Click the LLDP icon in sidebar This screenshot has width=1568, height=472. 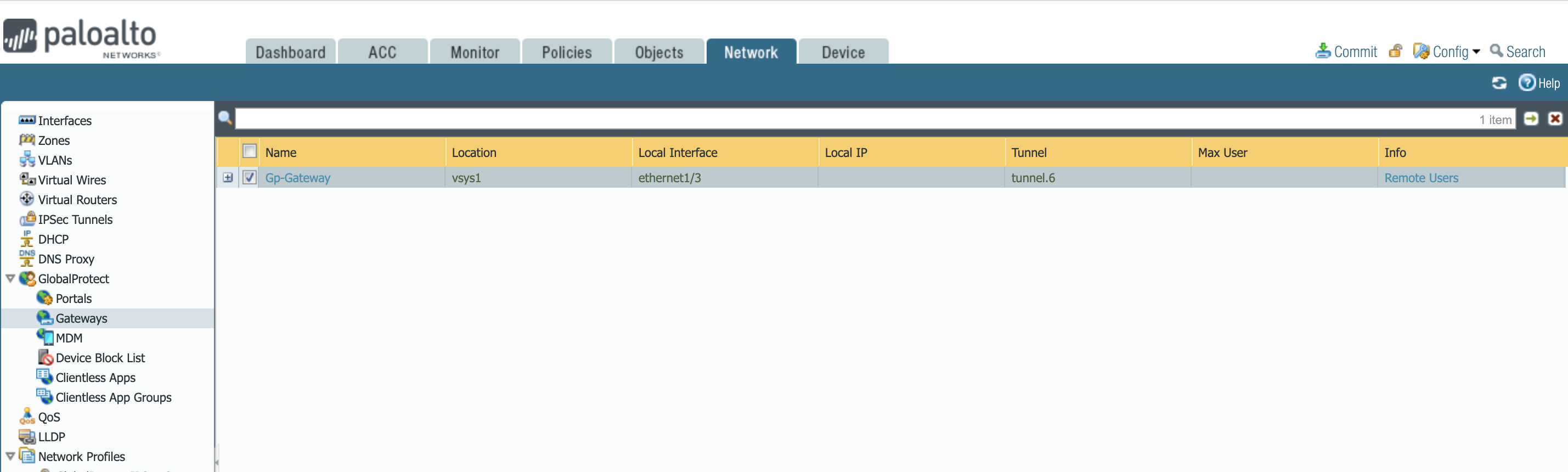27,436
